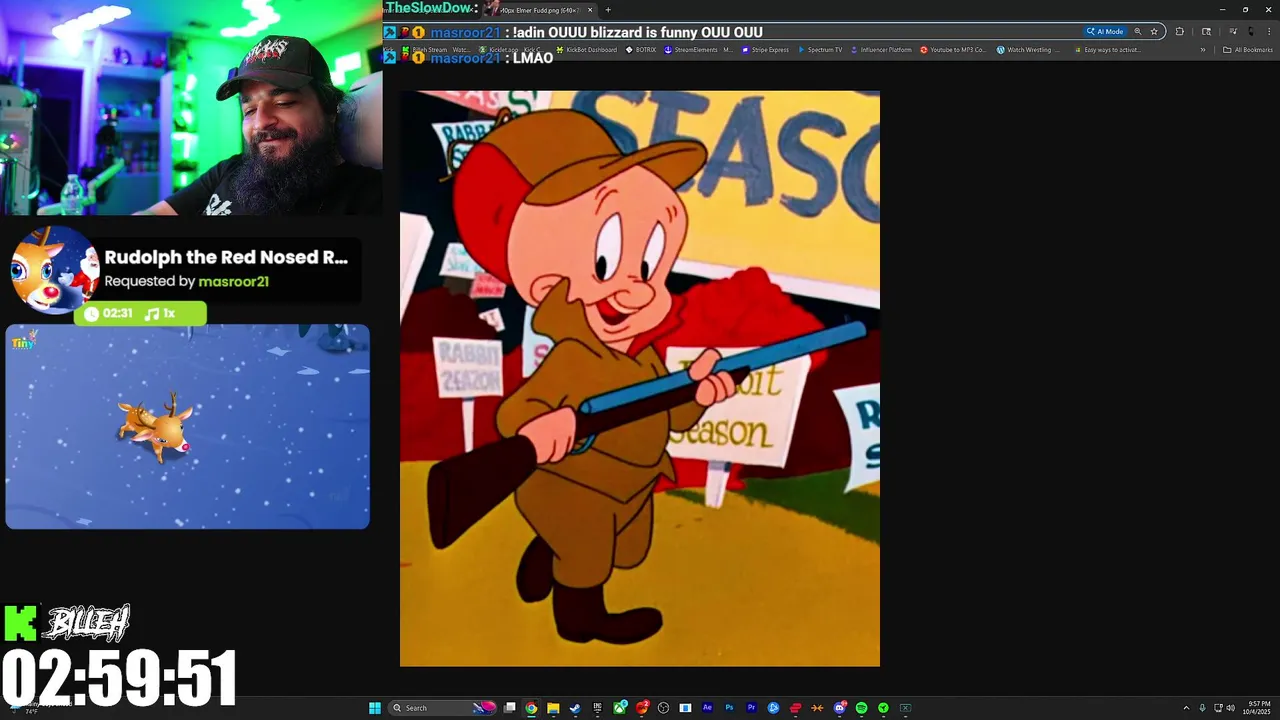Open the Youtube to MP3 bookmark
The height and width of the screenshot is (720, 1280).
tap(953, 49)
